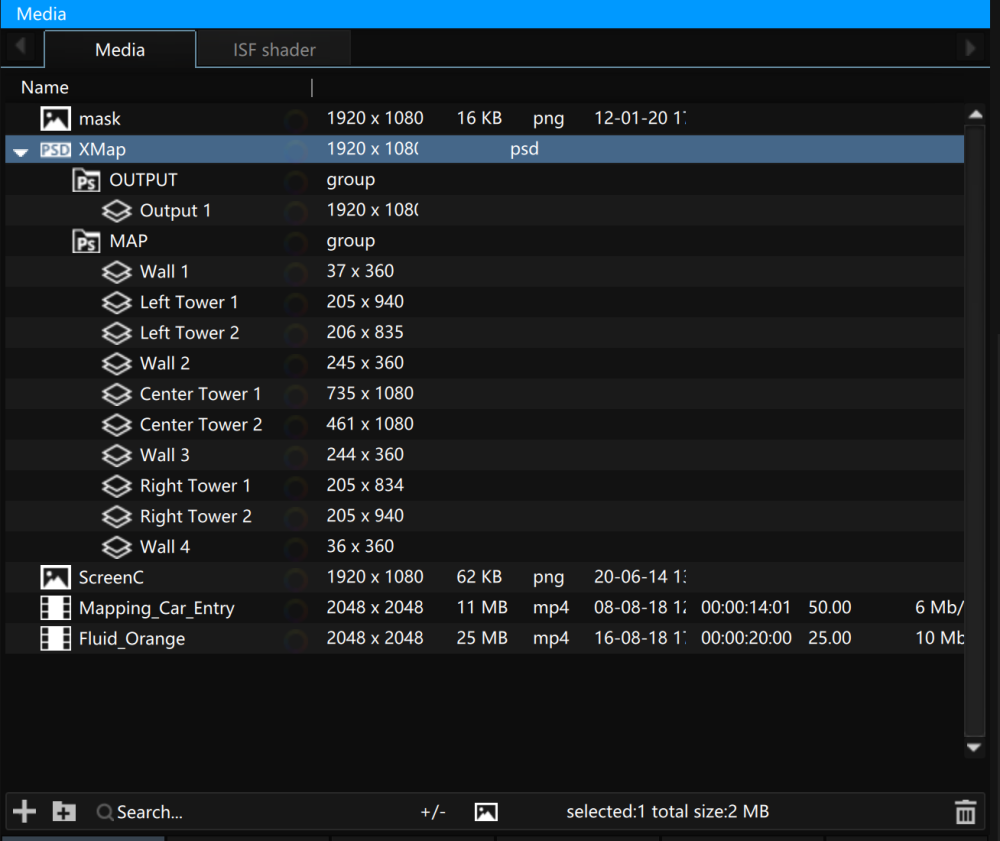The image size is (1000, 841).
Task: Click the OUTPUT group Ps icon
Action: 86,180
